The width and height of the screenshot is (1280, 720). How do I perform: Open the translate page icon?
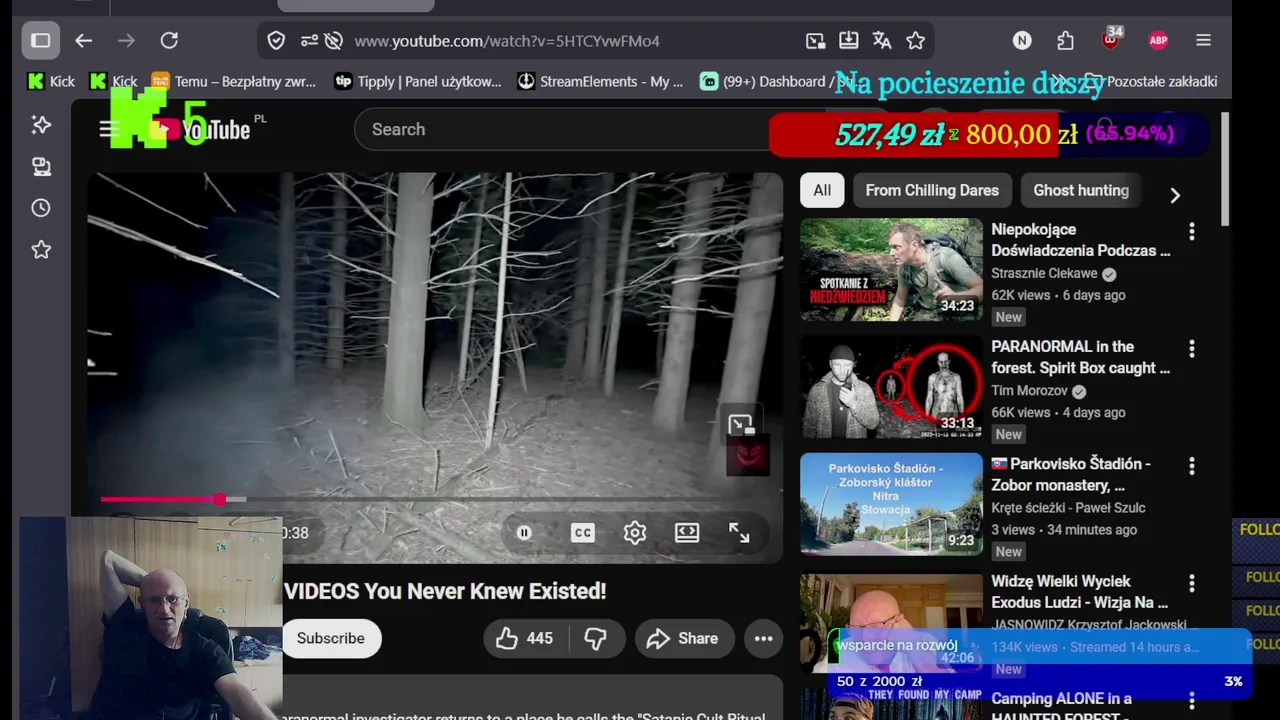click(881, 41)
